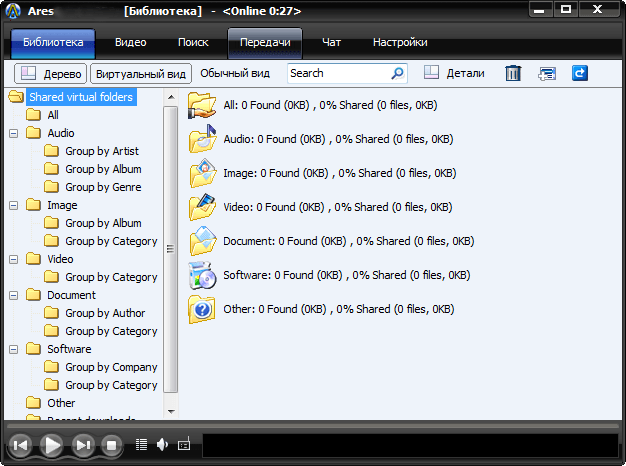Image resolution: width=626 pixels, height=466 pixels.
Task: Click 'Other: 0 Found (0KB)' entry text
Action: (339, 309)
